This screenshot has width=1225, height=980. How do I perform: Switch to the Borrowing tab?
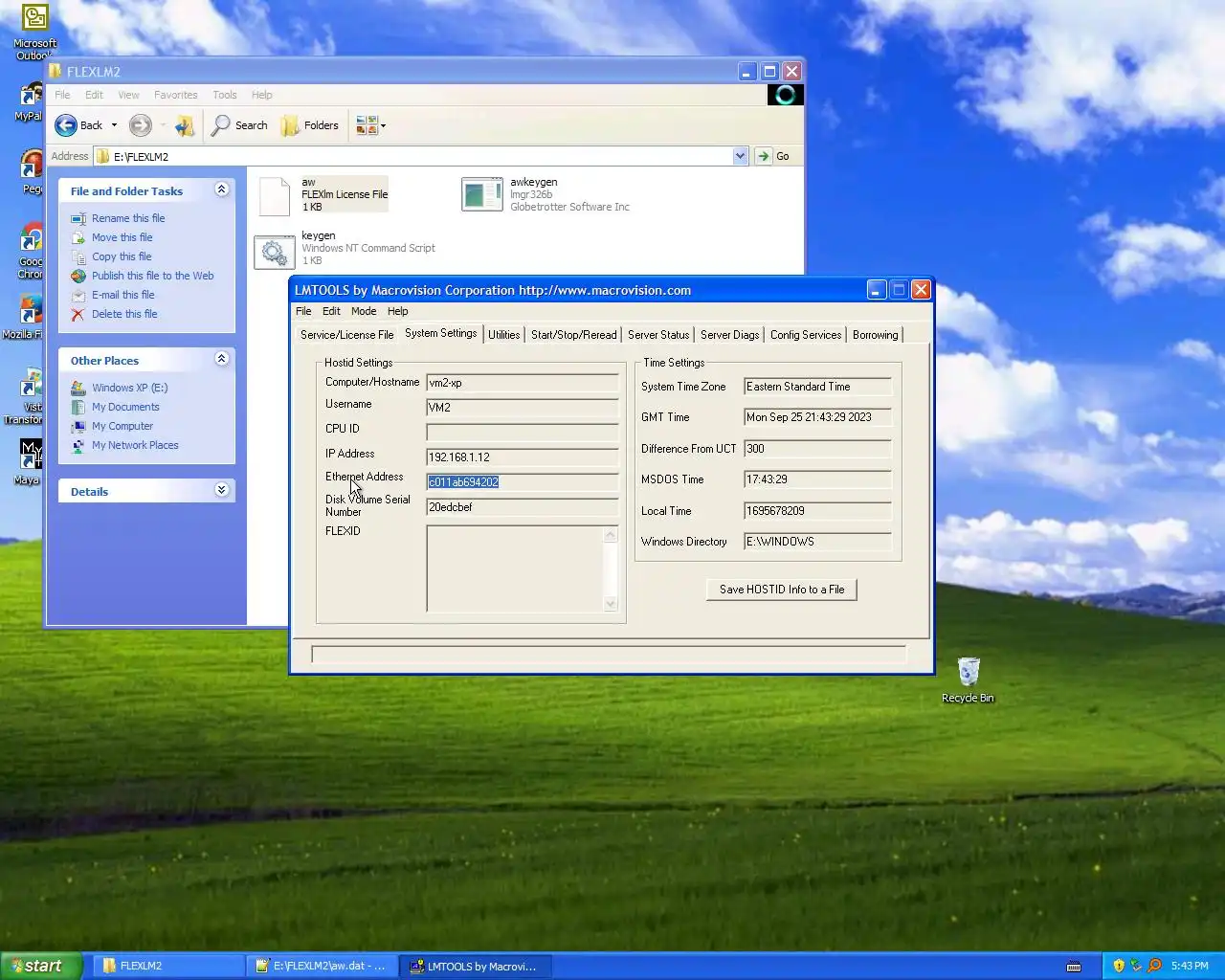click(x=876, y=335)
